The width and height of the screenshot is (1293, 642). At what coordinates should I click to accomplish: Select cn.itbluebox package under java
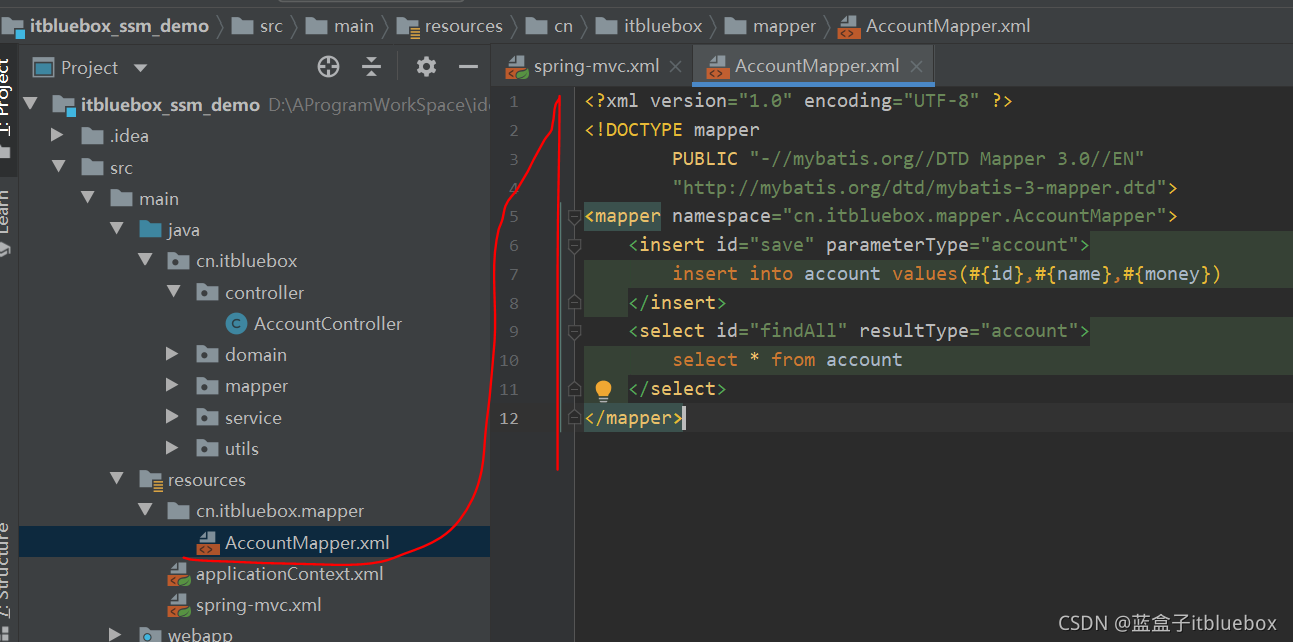point(247,261)
